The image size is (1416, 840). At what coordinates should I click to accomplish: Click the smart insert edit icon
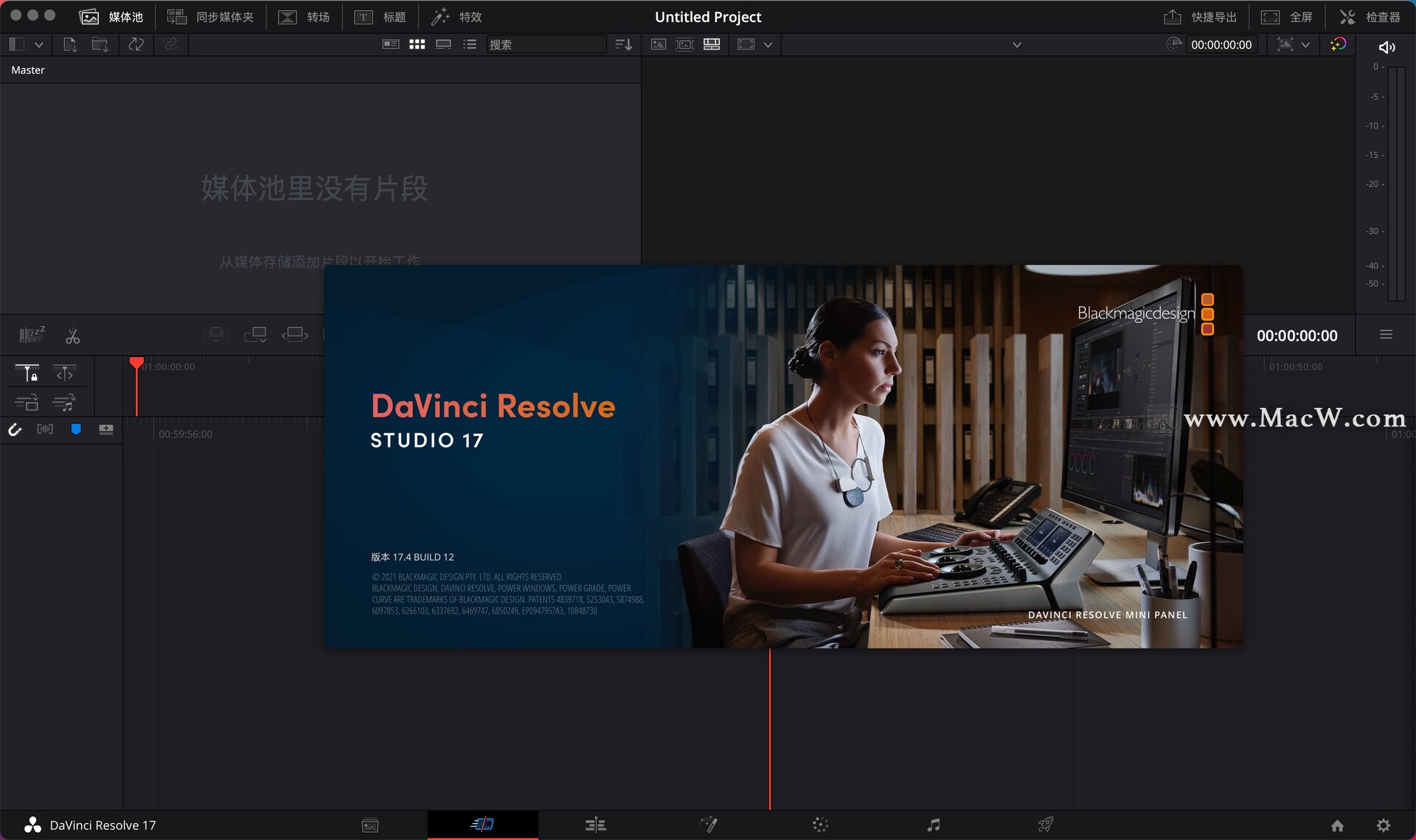(216, 335)
